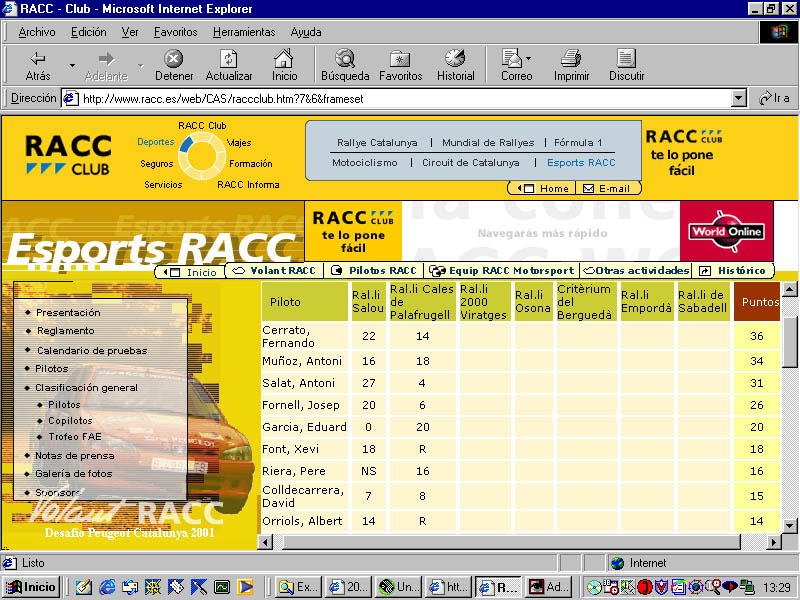Open the Favoritos toolbar panel

click(401, 65)
